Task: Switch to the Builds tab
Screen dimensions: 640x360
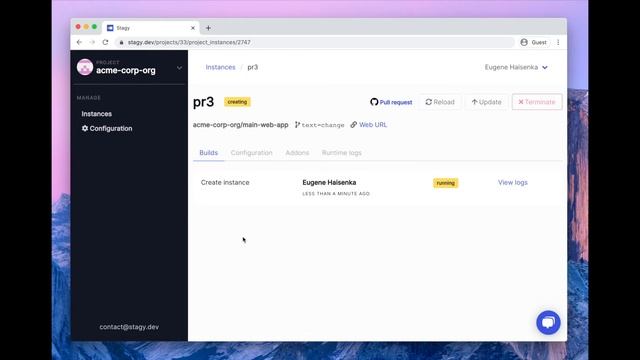Action: coord(209,153)
